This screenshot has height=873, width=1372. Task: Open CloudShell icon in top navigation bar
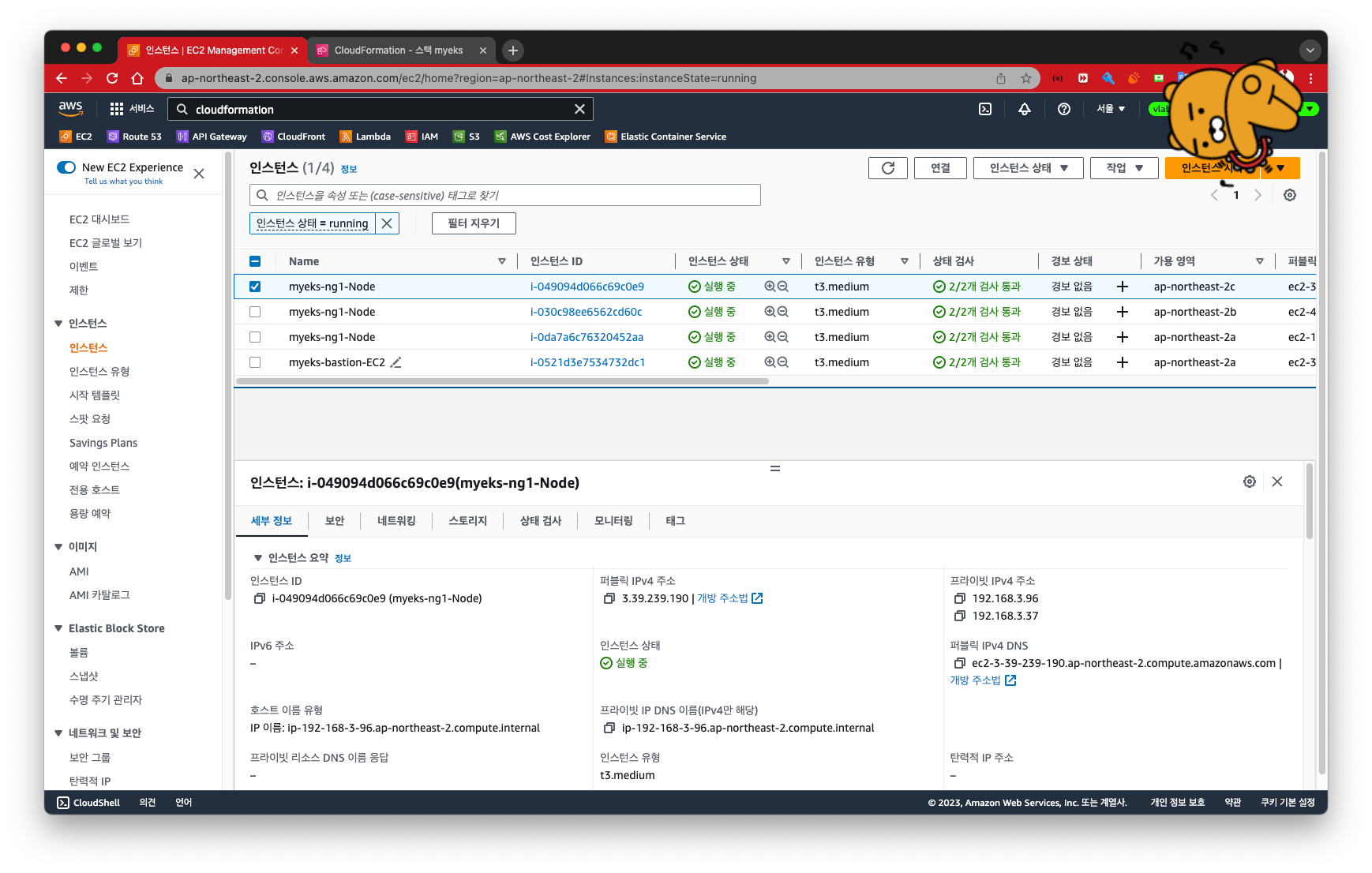(x=985, y=109)
